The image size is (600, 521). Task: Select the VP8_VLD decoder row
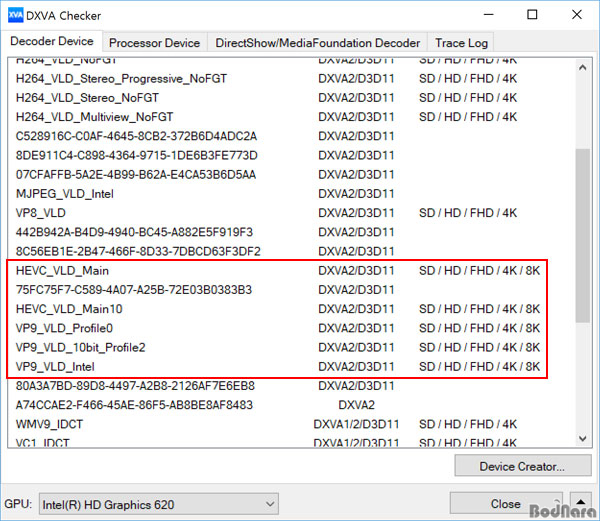tap(41, 213)
